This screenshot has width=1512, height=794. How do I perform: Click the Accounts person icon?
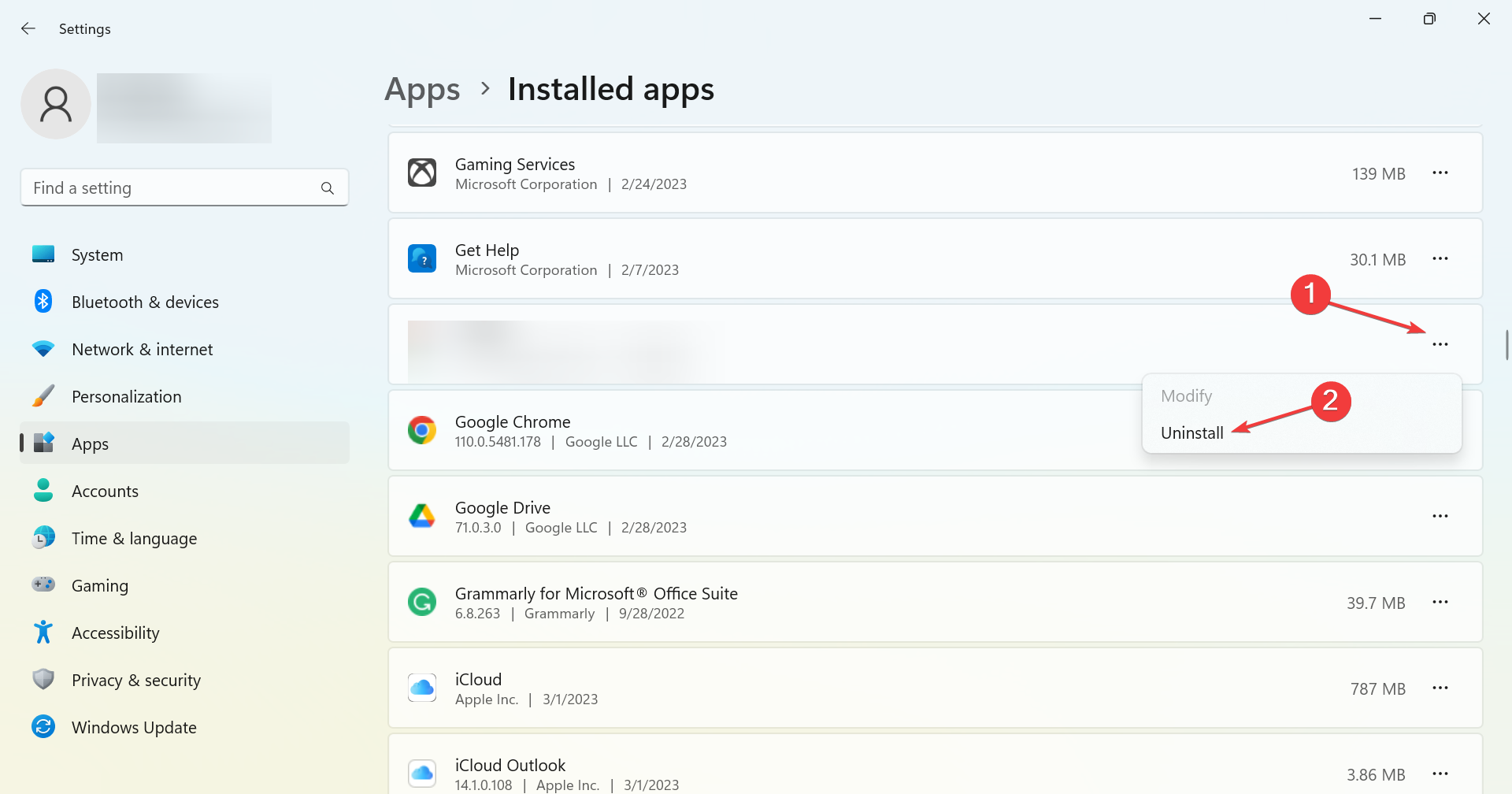pyautogui.click(x=43, y=490)
